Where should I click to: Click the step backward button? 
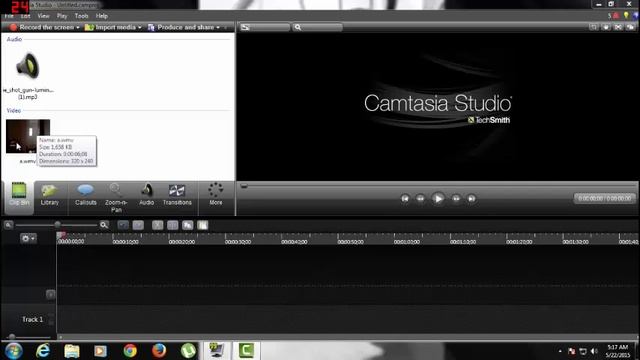(x=420, y=198)
